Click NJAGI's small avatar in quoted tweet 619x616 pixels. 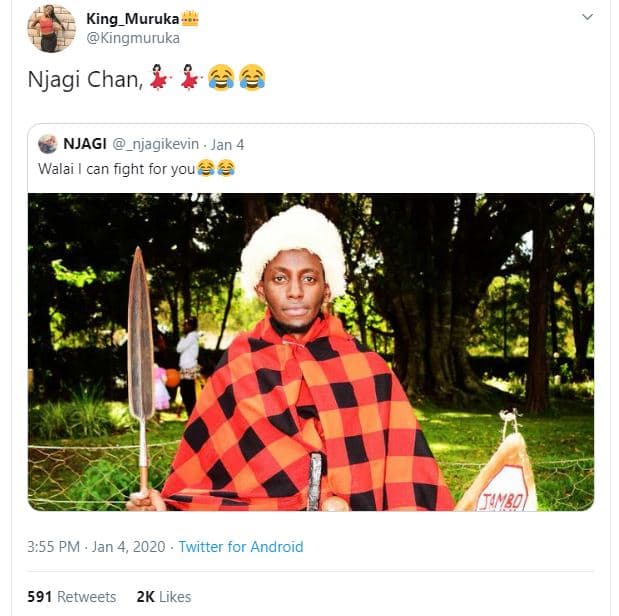click(47, 144)
